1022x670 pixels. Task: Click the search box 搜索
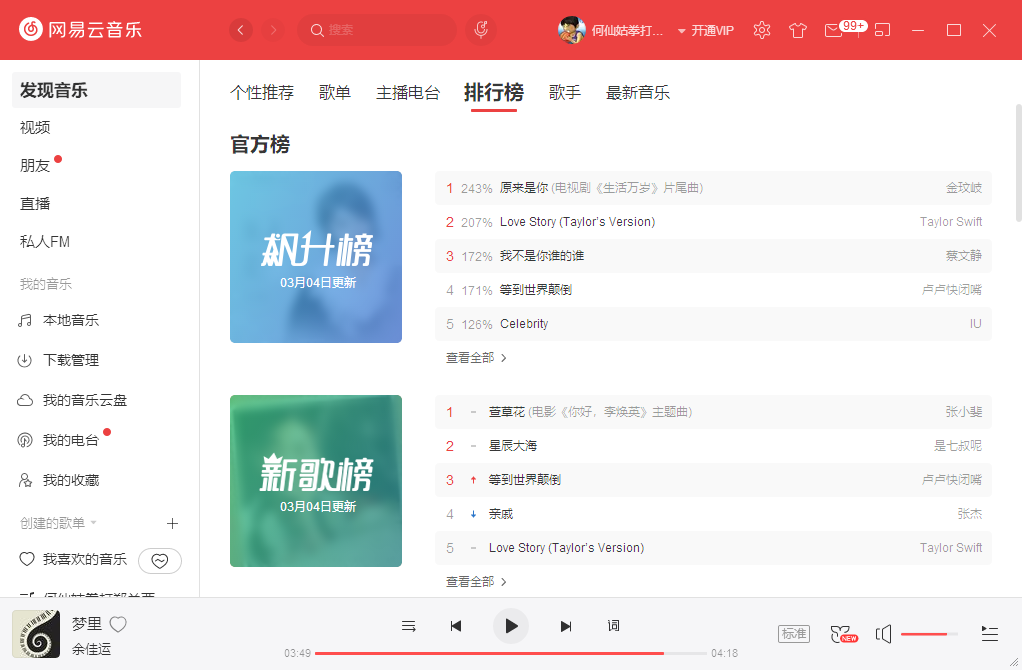click(377, 30)
